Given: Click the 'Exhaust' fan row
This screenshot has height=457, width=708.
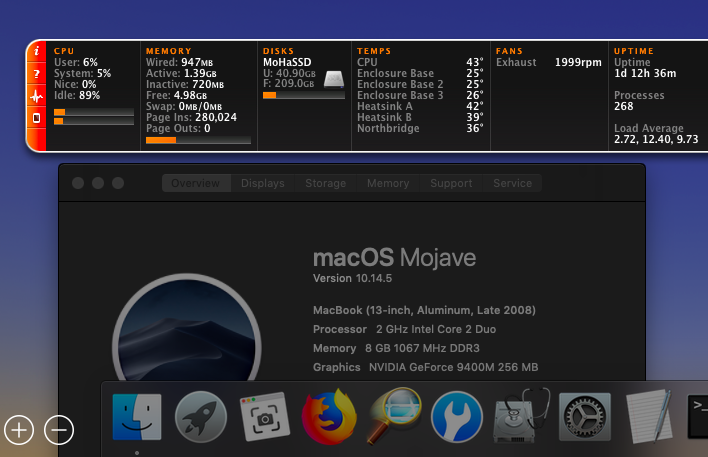Looking at the screenshot, I should pos(549,62).
